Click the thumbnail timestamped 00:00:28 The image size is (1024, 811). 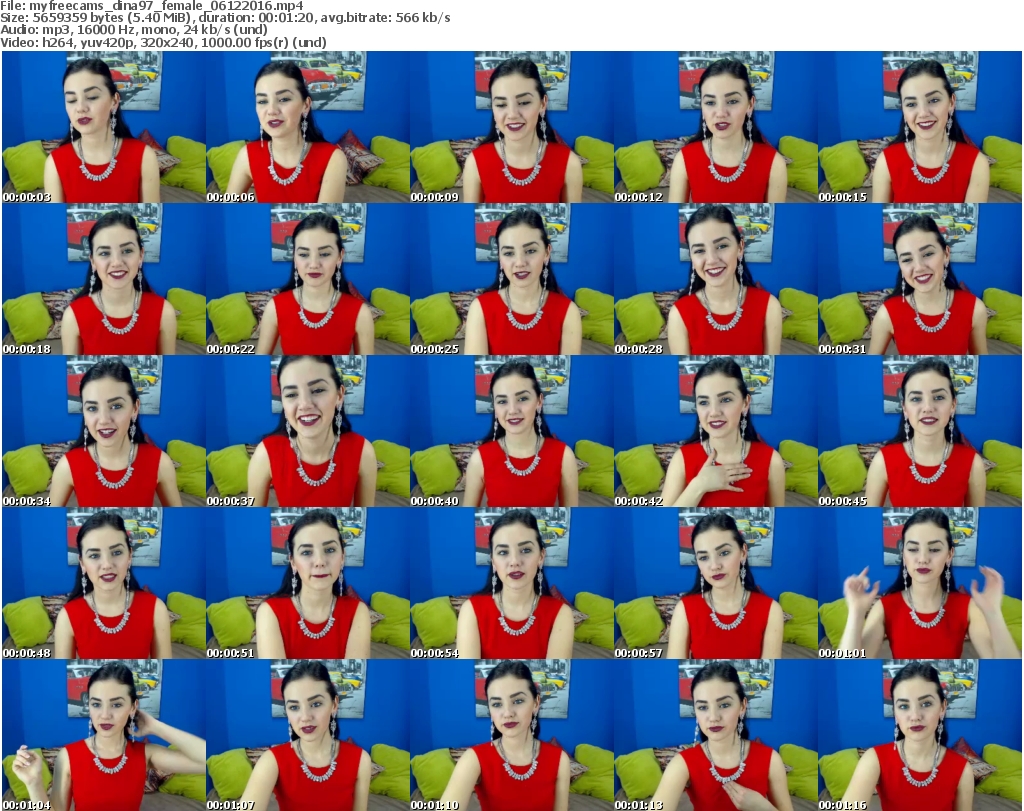[715, 279]
